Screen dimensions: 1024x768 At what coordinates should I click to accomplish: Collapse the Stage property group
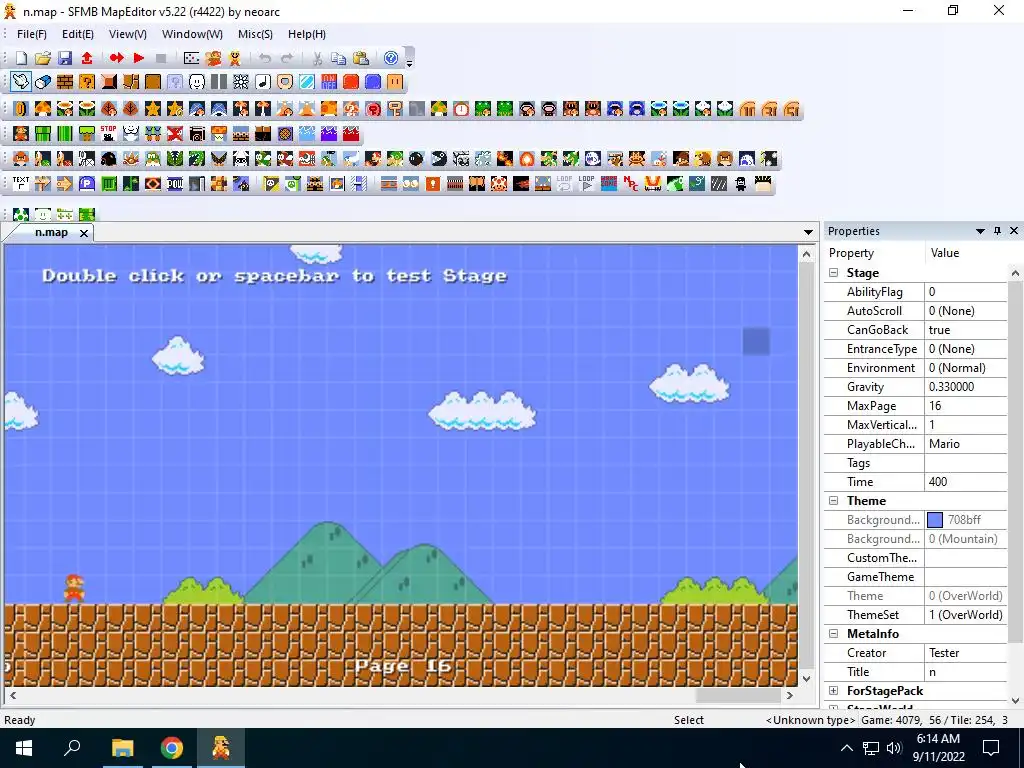tap(834, 273)
